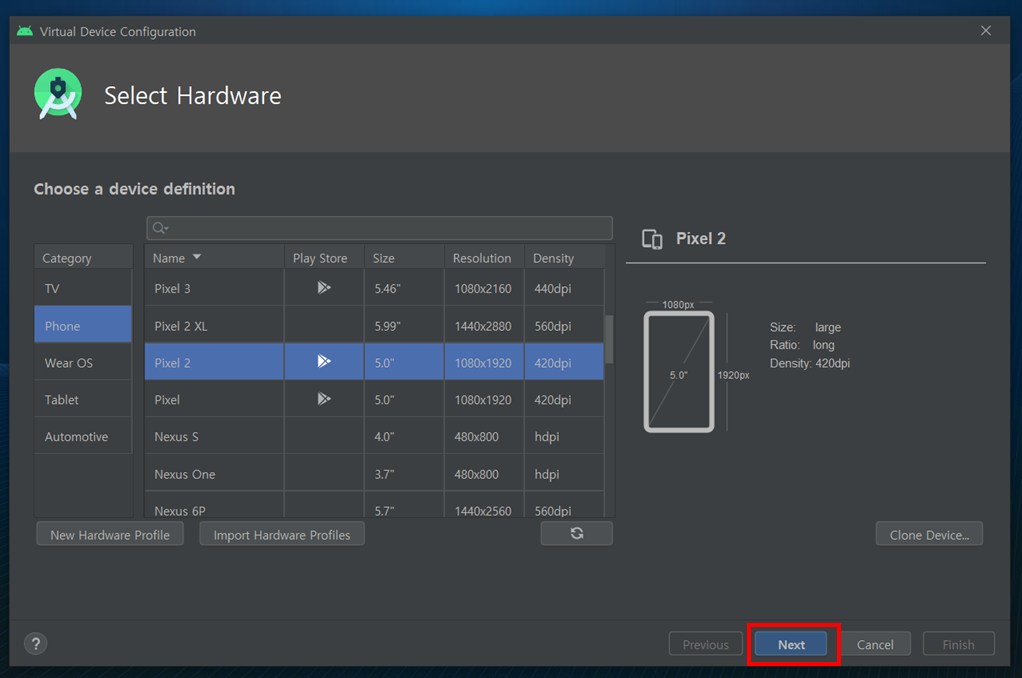Click the Play Store column header
1022x678 pixels.
coord(323,258)
